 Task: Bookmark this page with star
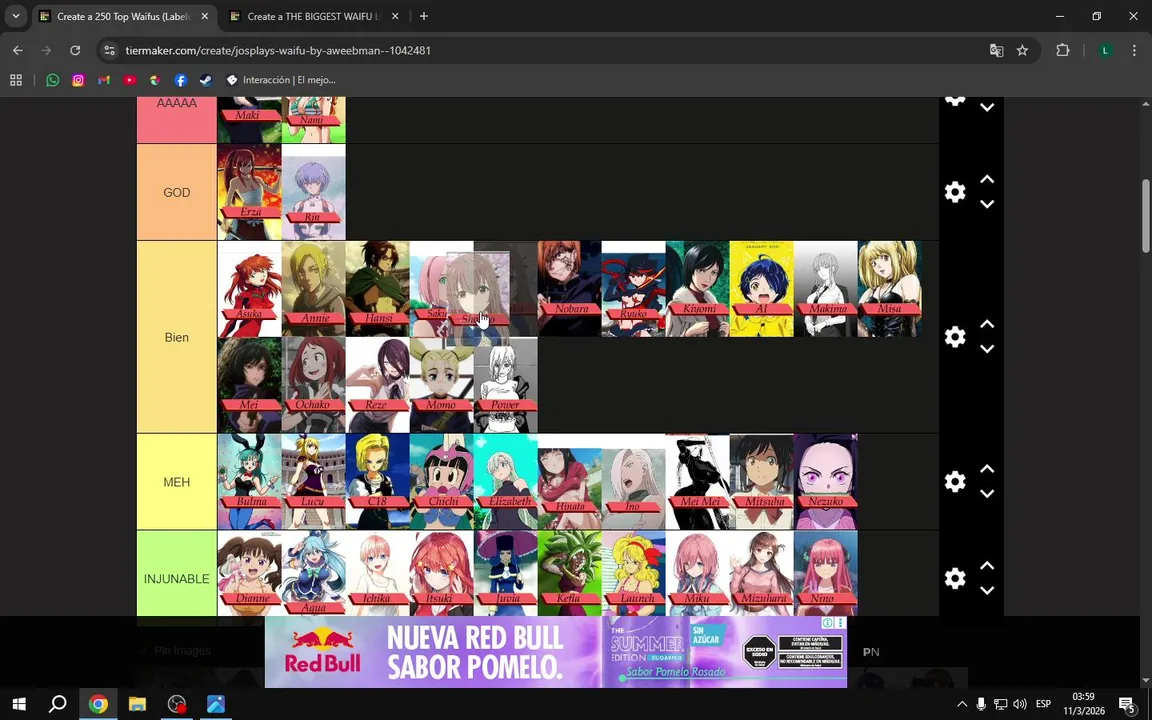click(x=1022, y=51)
